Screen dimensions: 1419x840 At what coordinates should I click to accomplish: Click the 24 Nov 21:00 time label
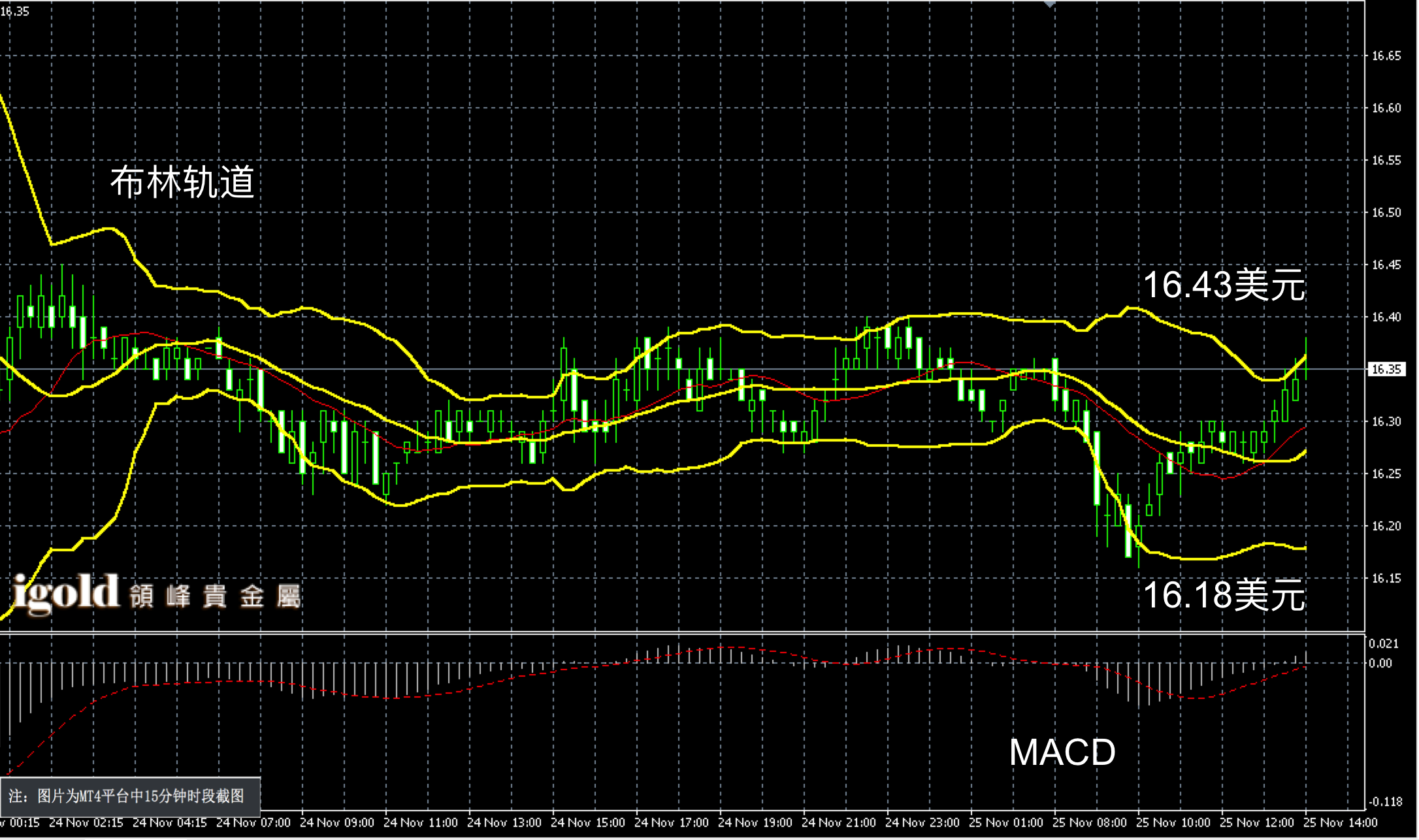click(838, 823)
